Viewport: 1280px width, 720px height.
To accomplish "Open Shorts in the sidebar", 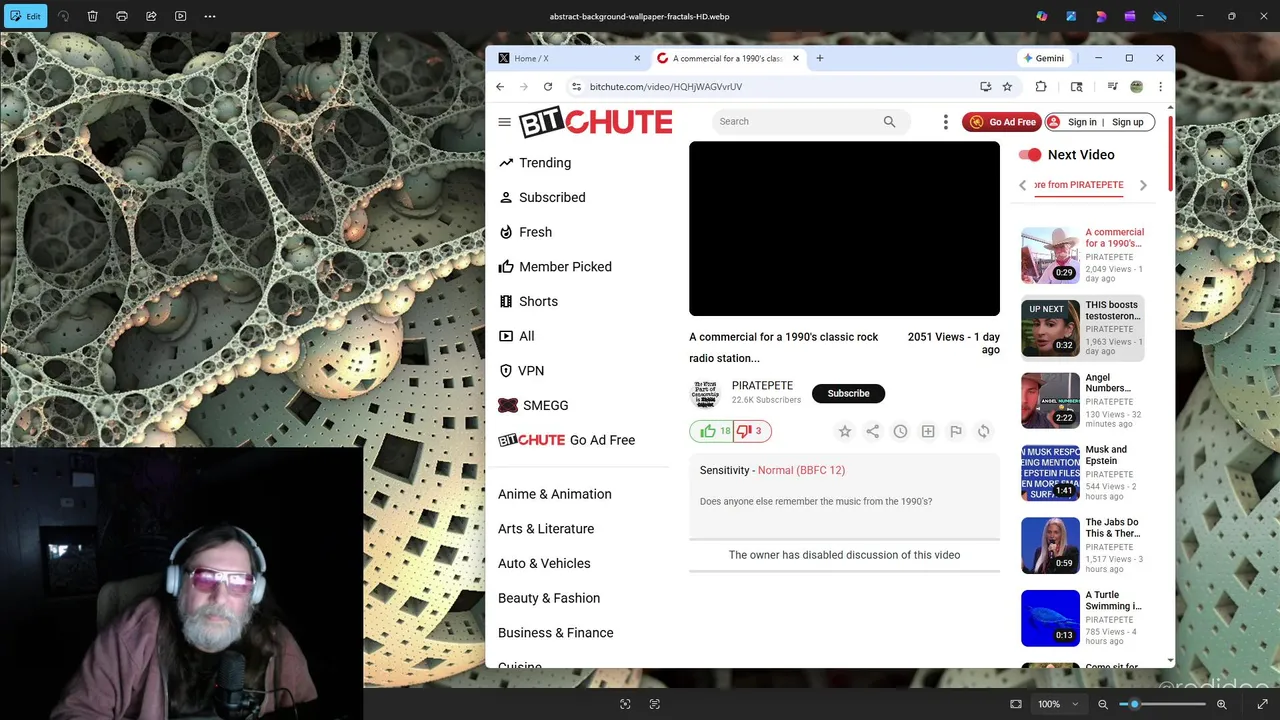I will pyautogui.click(x=538, y=301).
